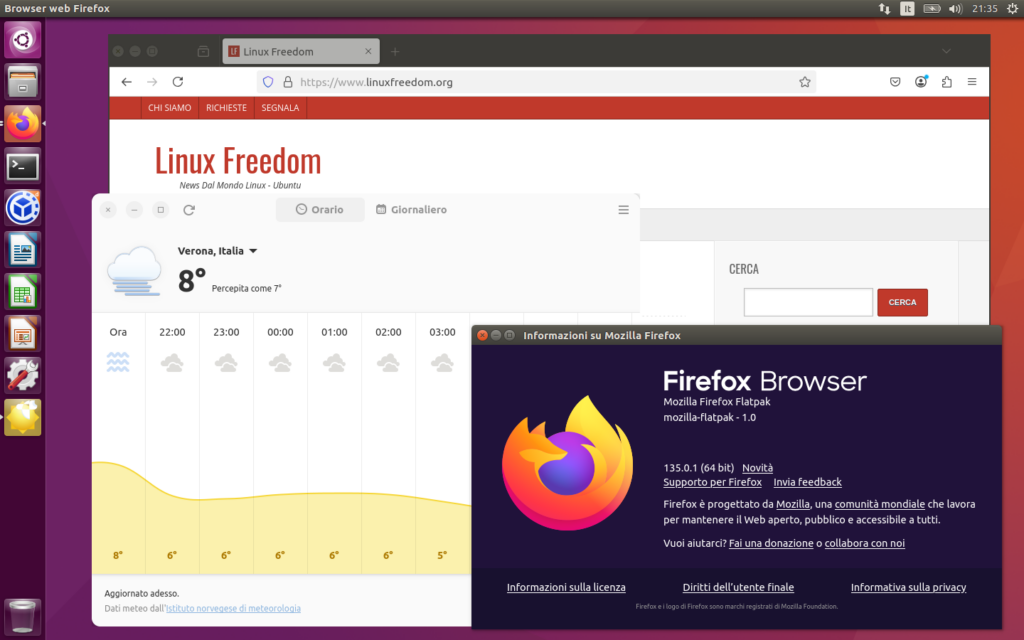Reload the Linux Freedom page
Viewport: 1024px width, 640px height.
pyautogui.click(x=178, y=82)
